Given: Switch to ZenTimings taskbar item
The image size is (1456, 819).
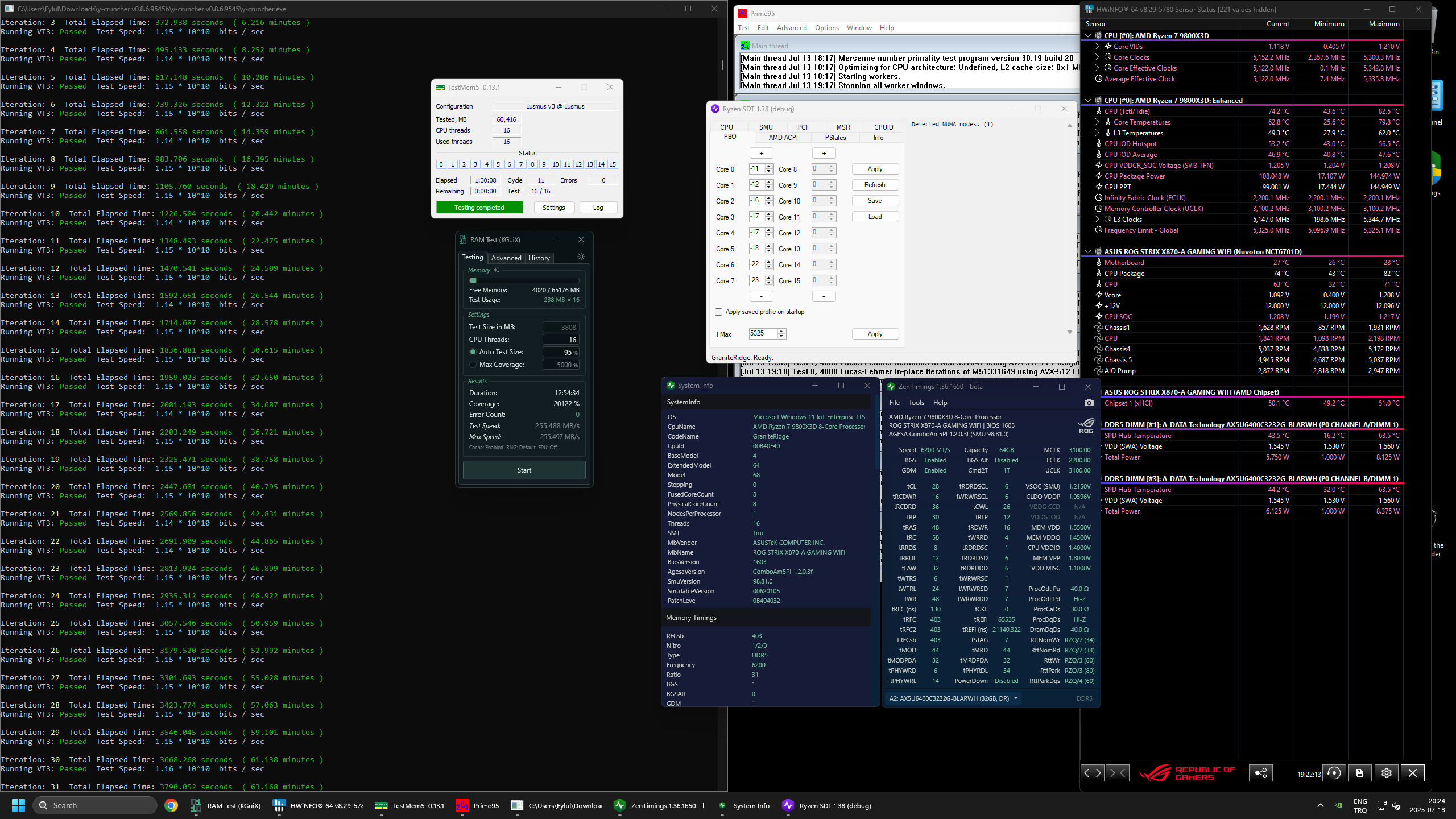Looking at the screenshot, I should pos(659,805).
